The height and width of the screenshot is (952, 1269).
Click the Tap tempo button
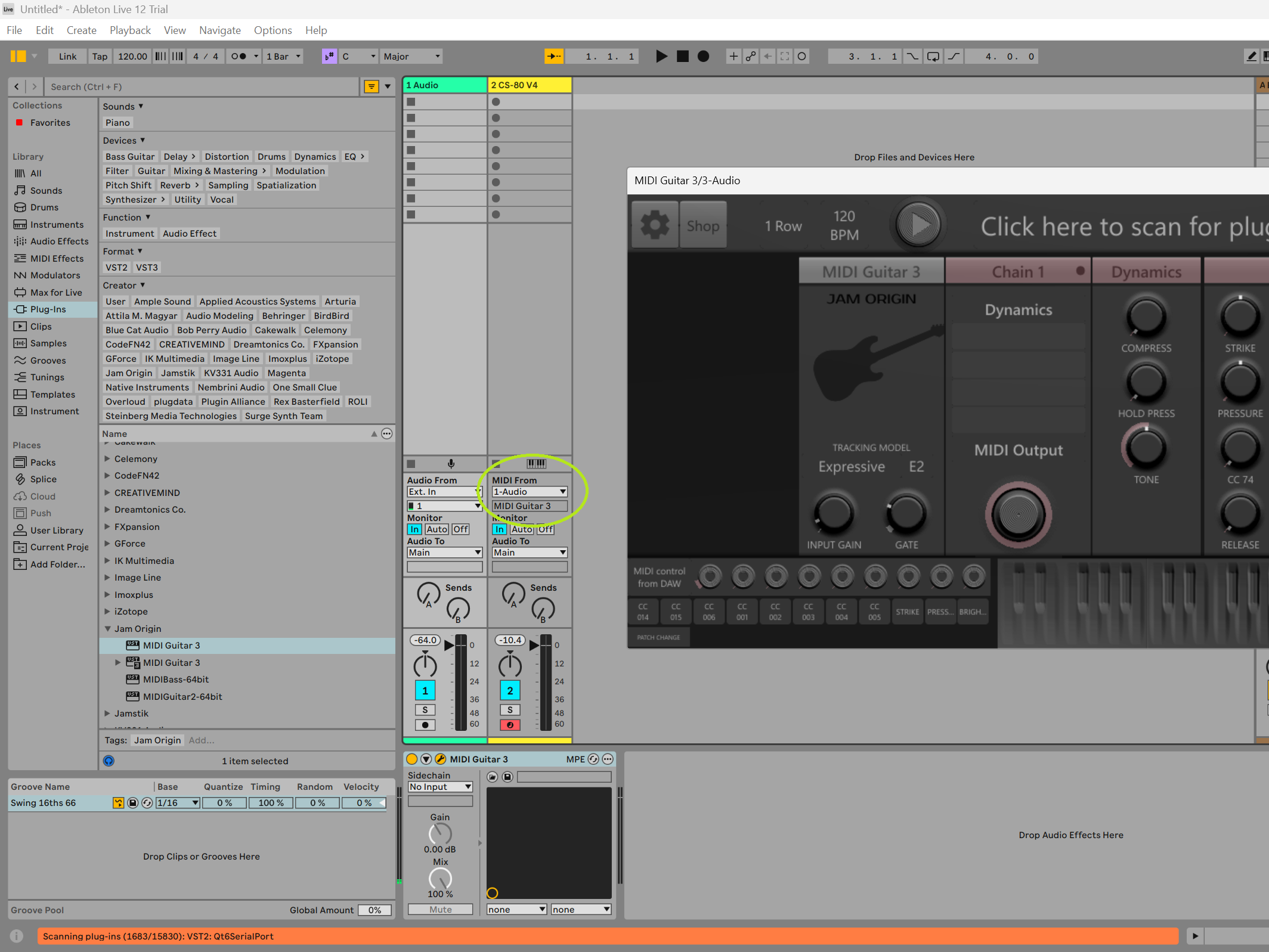100,57
